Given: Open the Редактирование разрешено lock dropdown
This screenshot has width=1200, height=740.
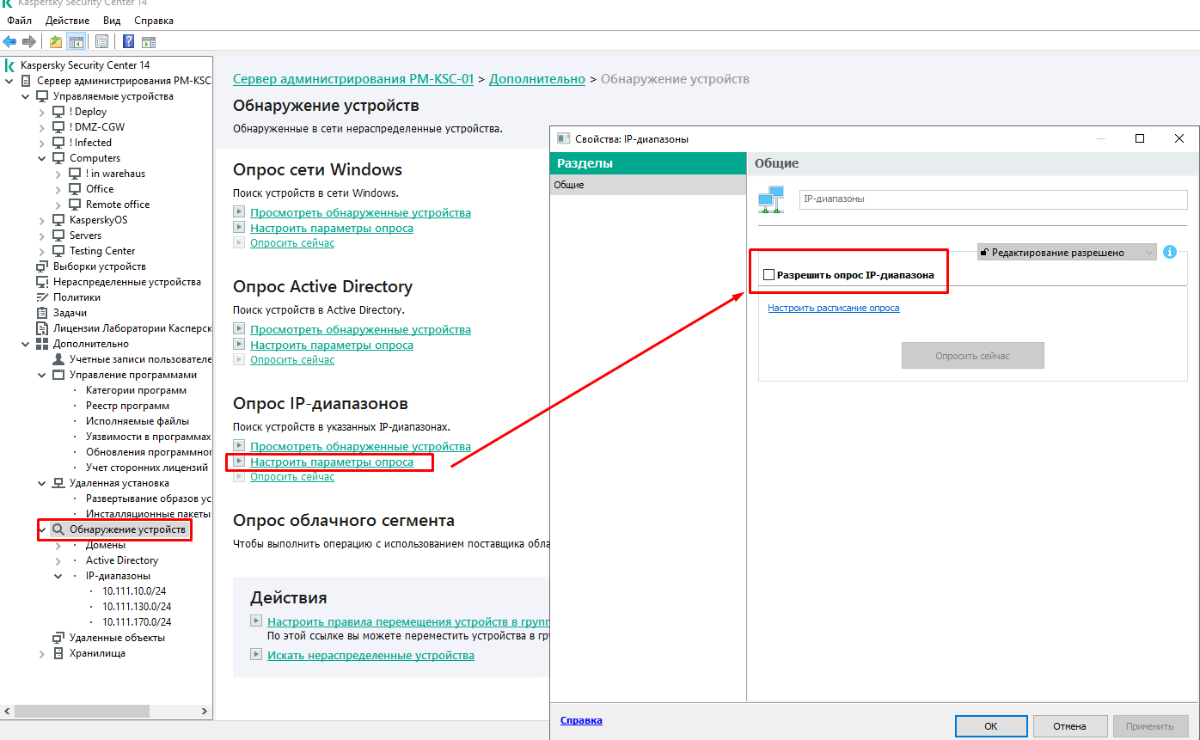Looking at the screenshot, I should pos(1067,253).
